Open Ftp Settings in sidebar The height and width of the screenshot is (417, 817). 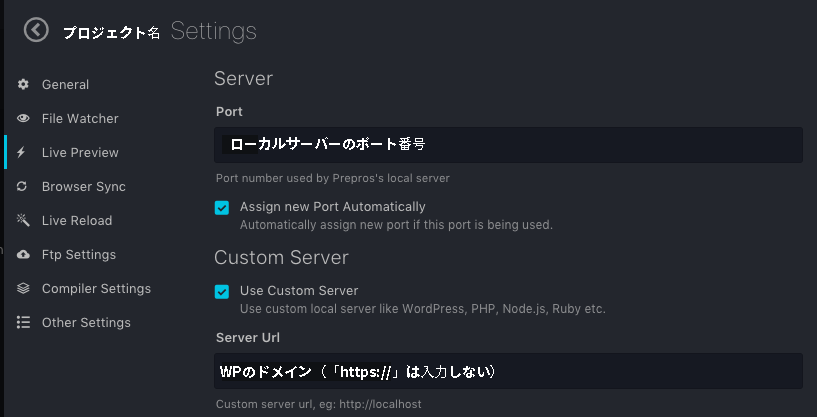[79, 254]
